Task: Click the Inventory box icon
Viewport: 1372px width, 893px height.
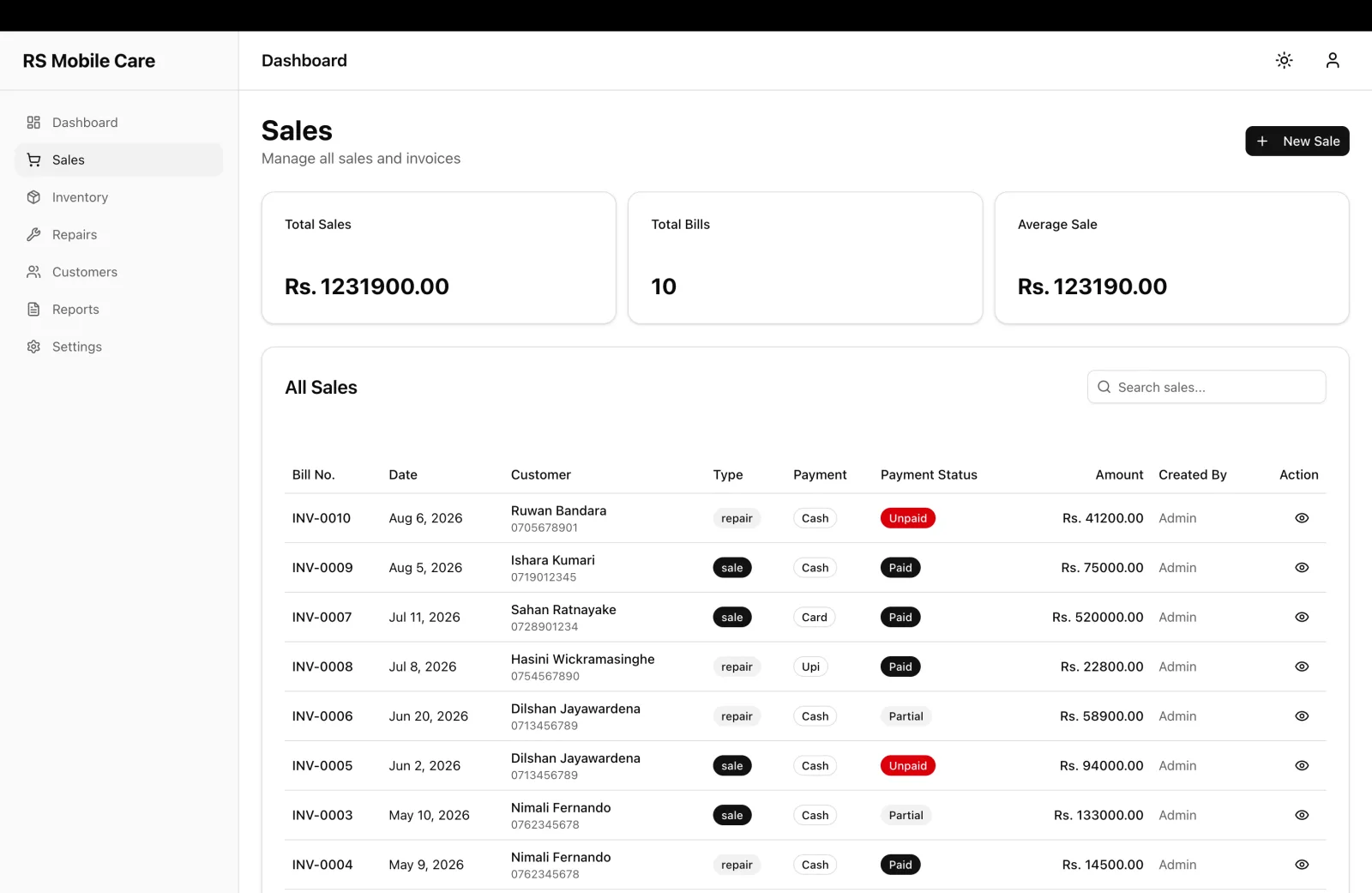Action: [33, 197]
